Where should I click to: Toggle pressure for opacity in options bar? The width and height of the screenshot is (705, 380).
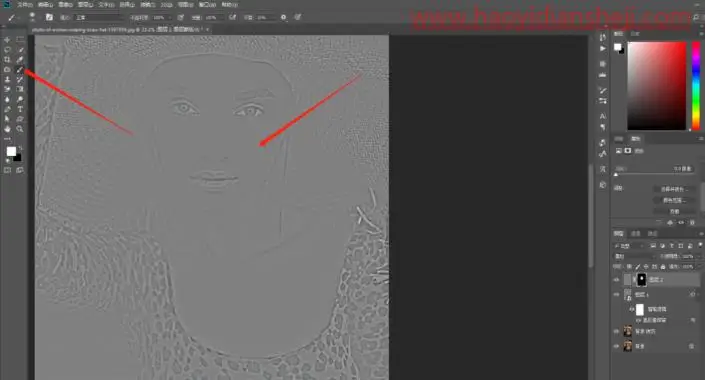pos(181,17)
